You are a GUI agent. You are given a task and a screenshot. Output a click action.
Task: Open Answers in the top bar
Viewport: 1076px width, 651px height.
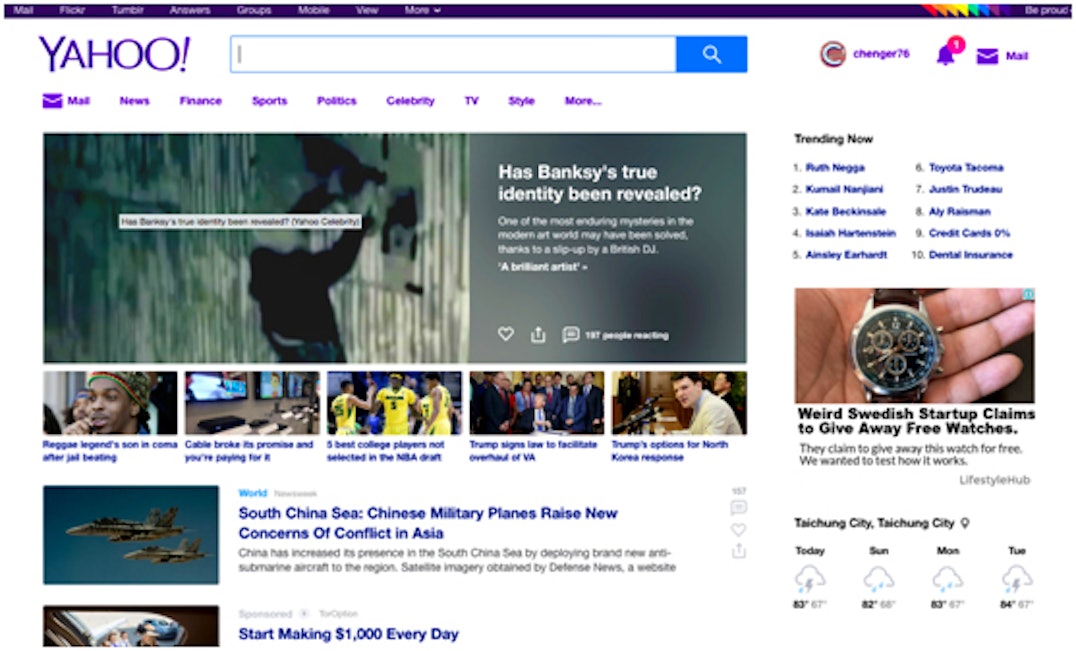coord(190,10)
